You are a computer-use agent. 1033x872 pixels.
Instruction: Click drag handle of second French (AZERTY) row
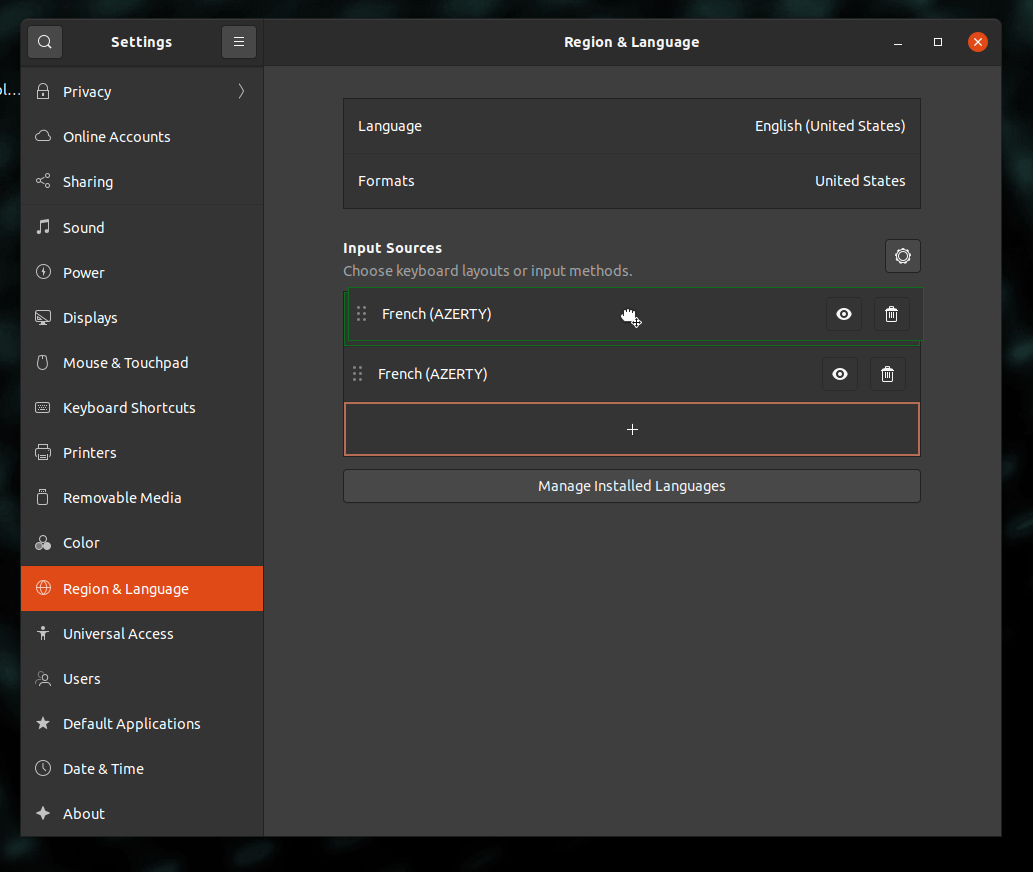[x=358, y=374]
